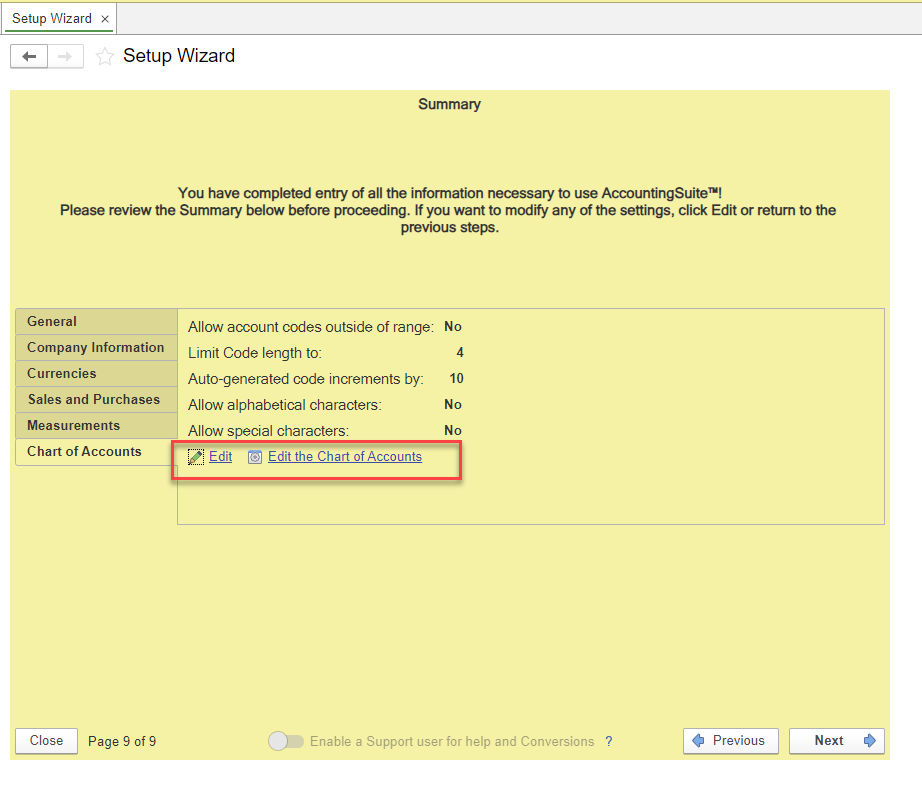Screen dimensions: 922x797
Task: Click the forward arrow navigation icon
Action: 65,56
